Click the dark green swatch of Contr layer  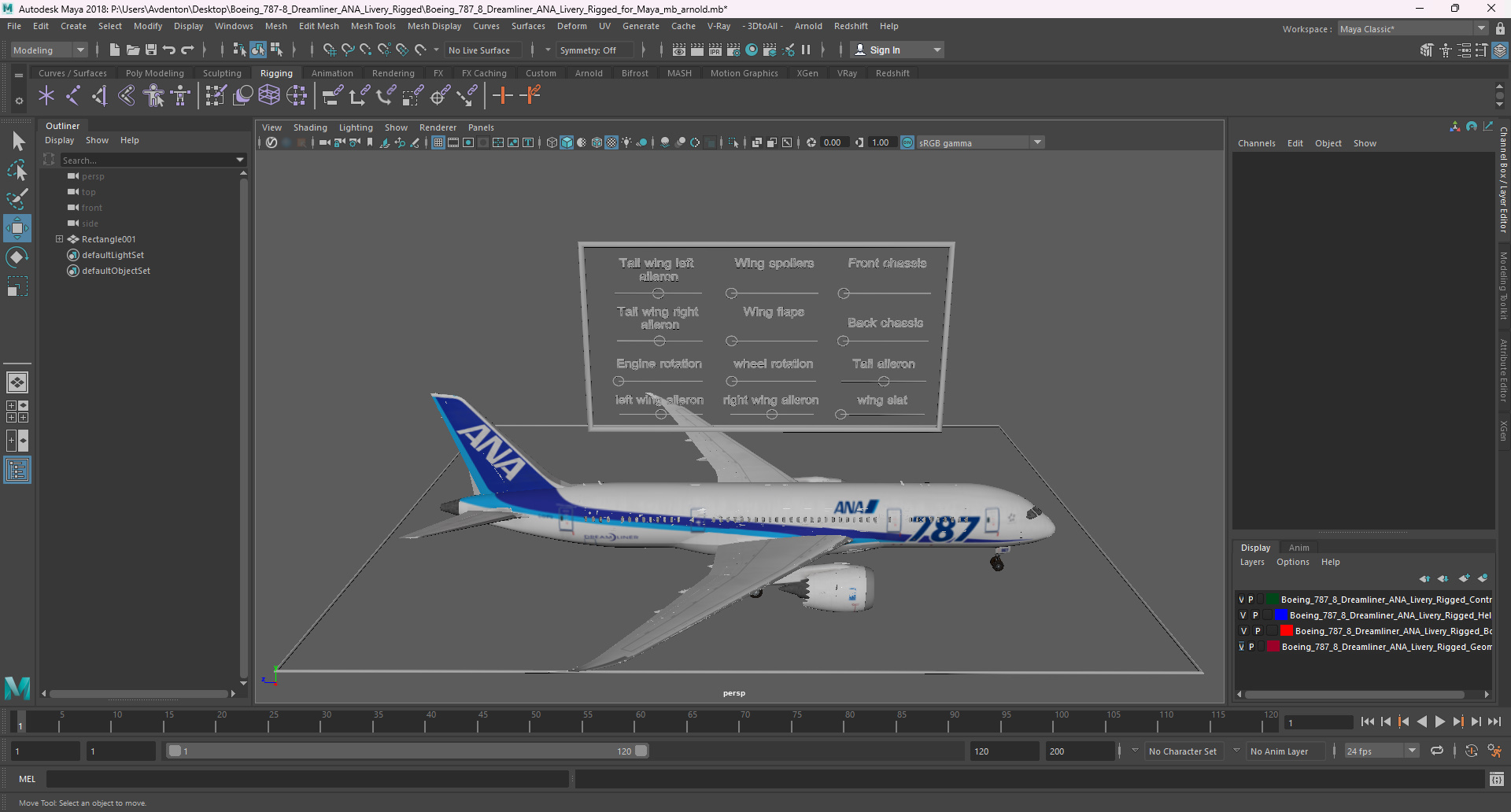point(1272,599)
